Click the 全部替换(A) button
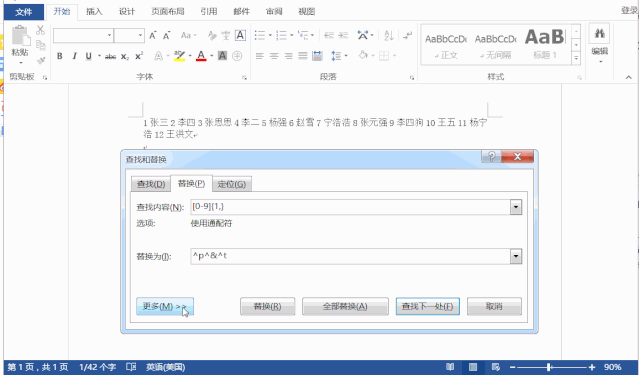639x375 pixels. 345,306
